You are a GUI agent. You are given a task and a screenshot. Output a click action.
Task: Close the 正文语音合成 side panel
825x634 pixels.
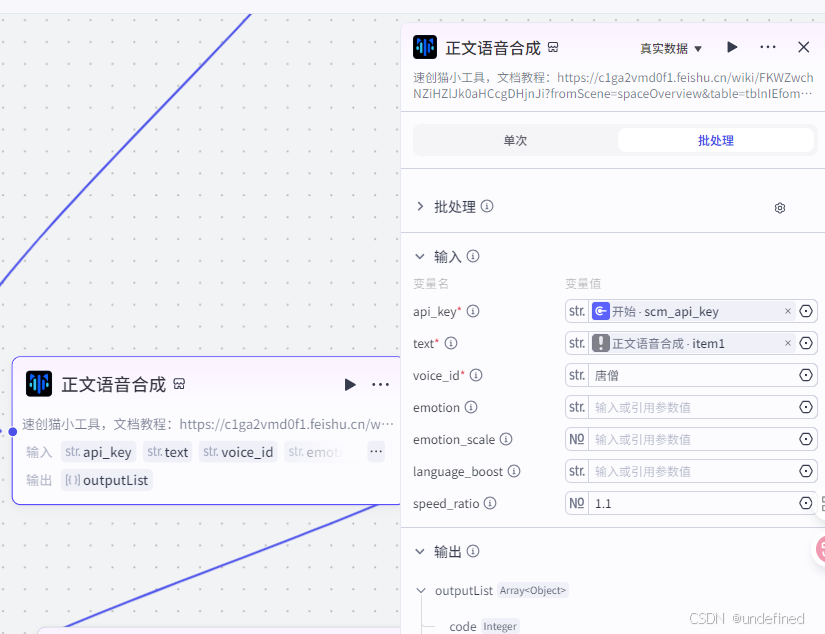(803, 47)
